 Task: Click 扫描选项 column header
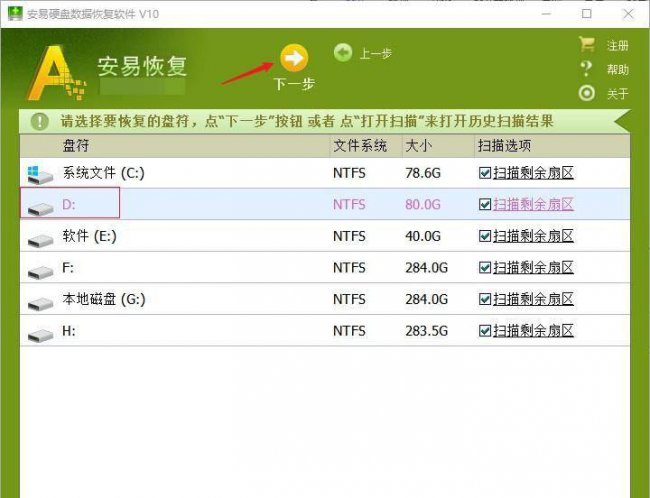click(504, 146)
